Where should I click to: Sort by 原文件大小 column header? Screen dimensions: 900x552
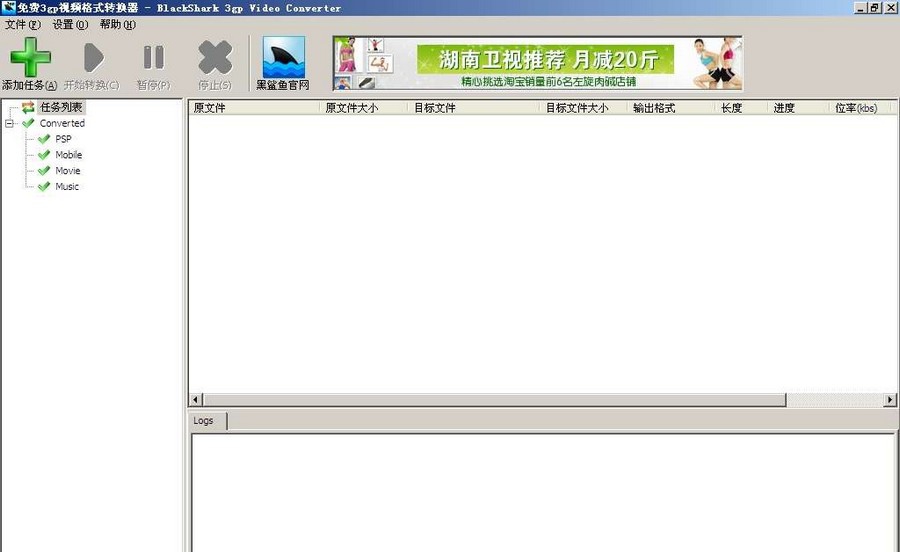(x=364, y=108)
